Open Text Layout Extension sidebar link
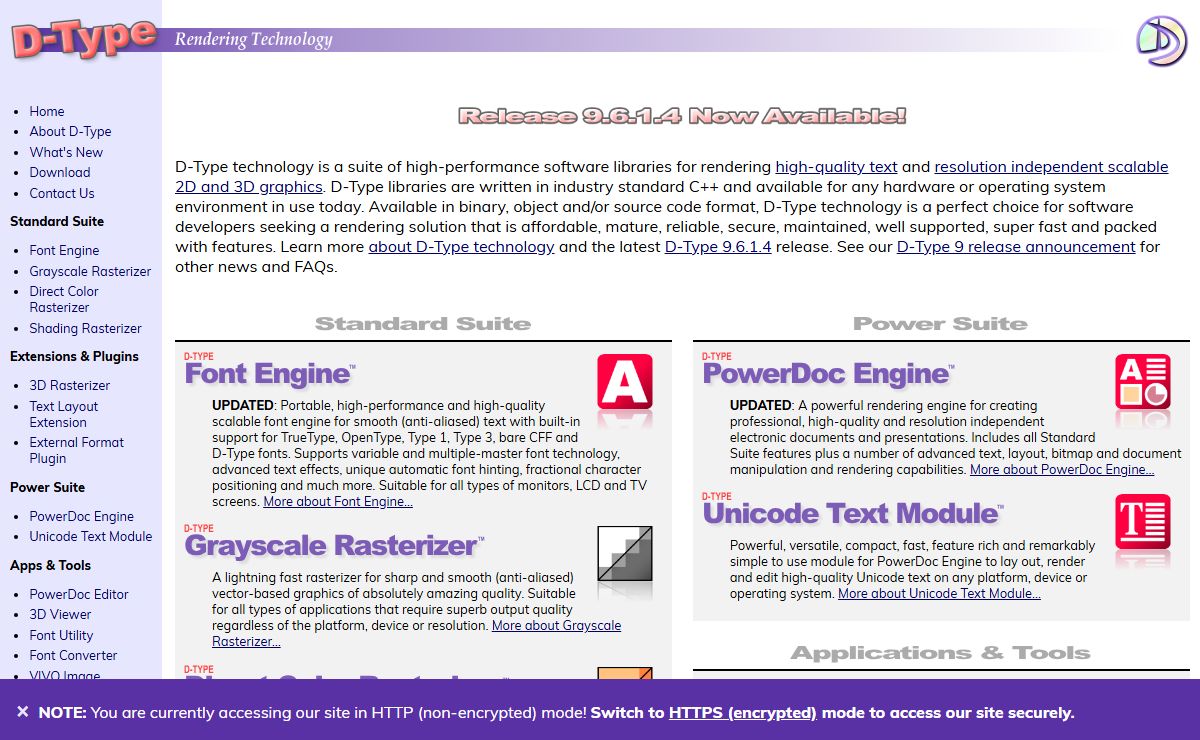The height and width of the screenshot is (740, 1200). [64, 414]
